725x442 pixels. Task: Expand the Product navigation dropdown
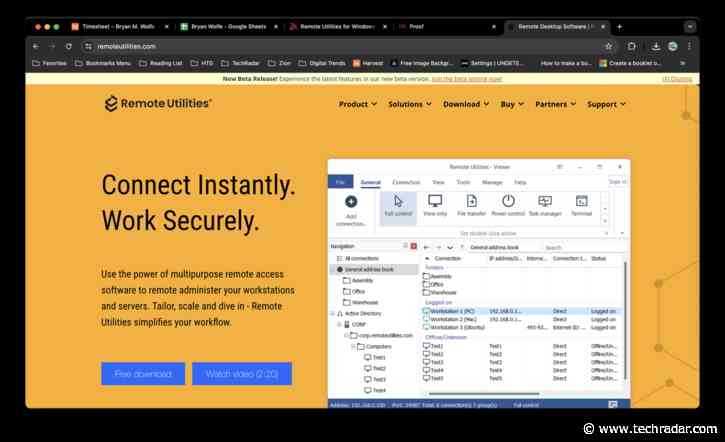pyautogui.click(x=358, y=104)
